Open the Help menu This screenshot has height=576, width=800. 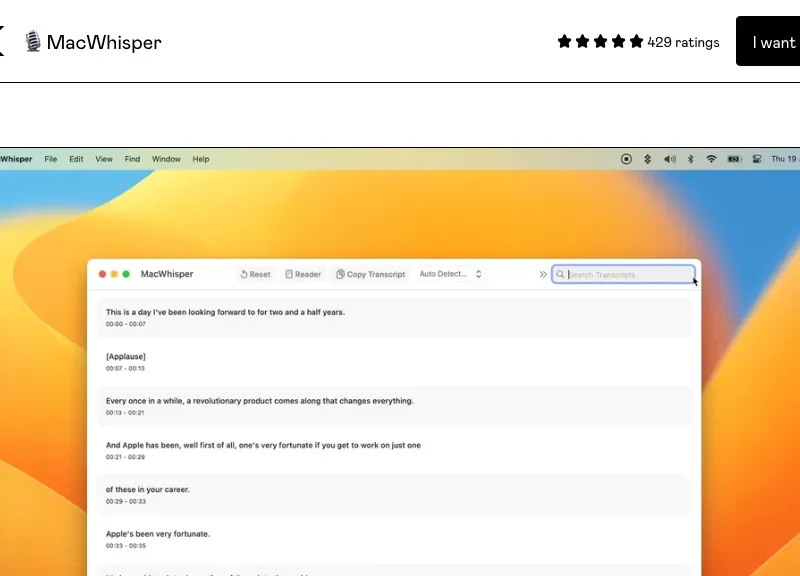coord(201,159)
